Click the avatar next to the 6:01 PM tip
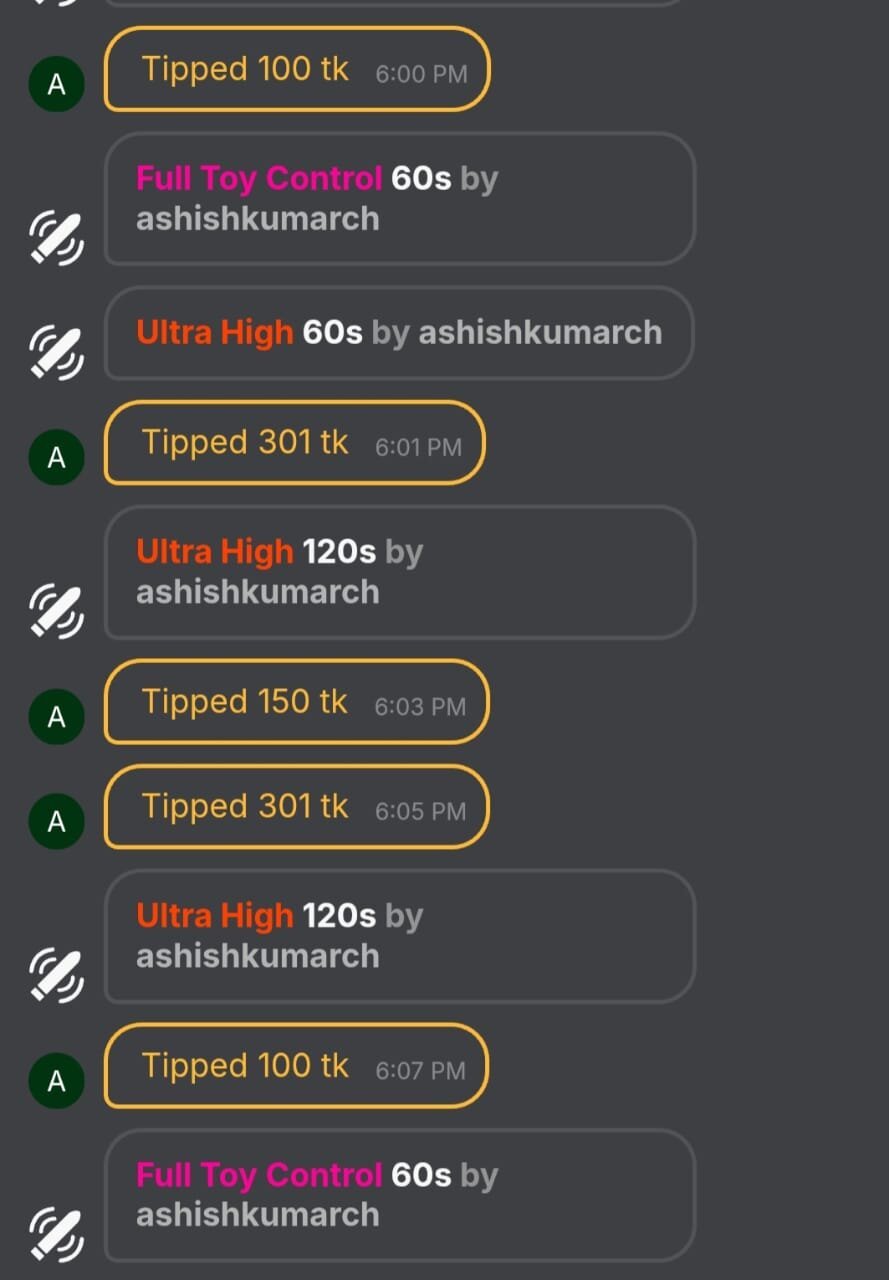 coord(56,458)
